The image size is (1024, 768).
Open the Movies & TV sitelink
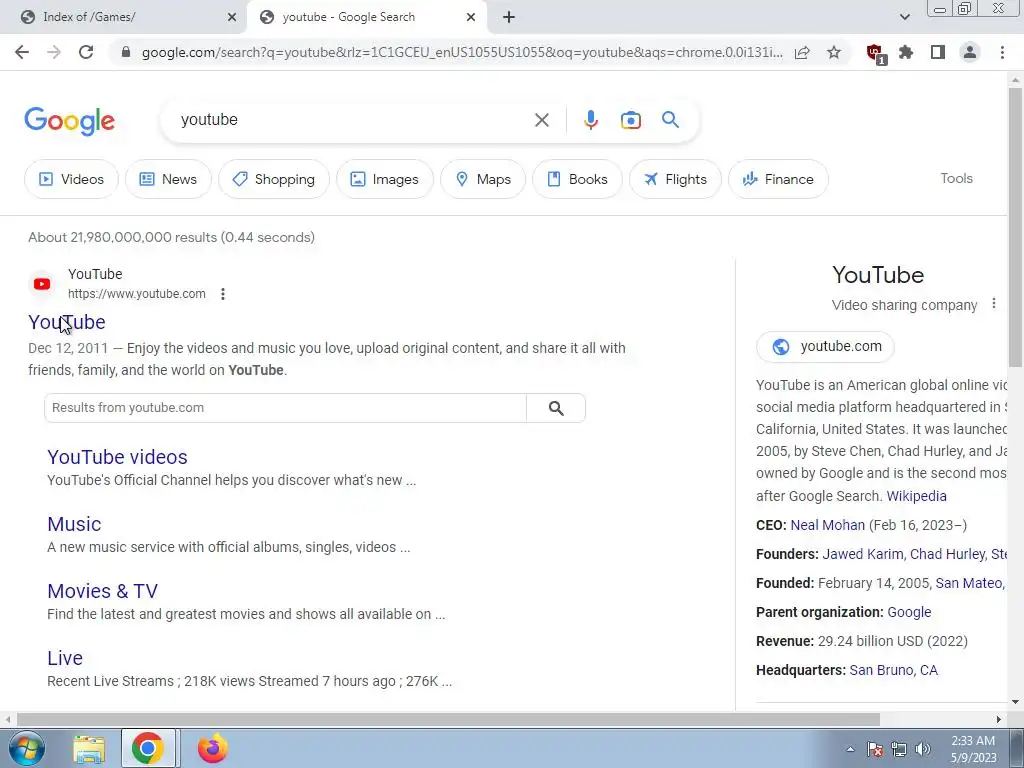[x=103, y=591]
